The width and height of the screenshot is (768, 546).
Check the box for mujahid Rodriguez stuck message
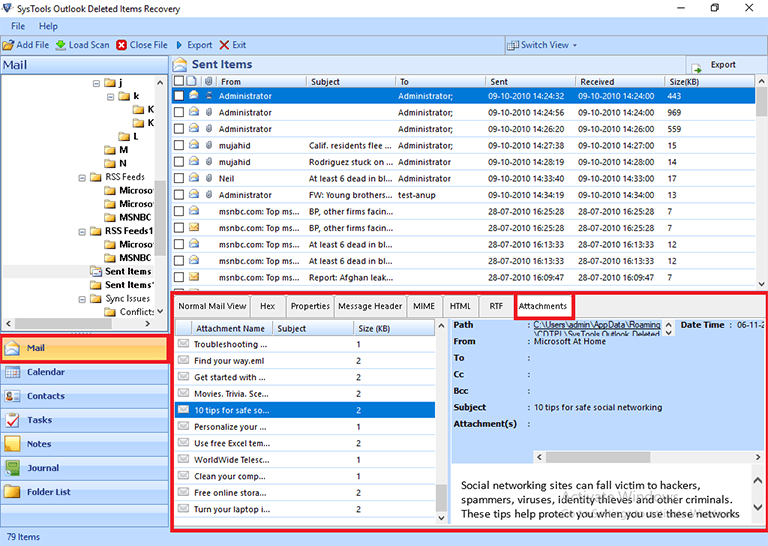[x=179, y=162]
